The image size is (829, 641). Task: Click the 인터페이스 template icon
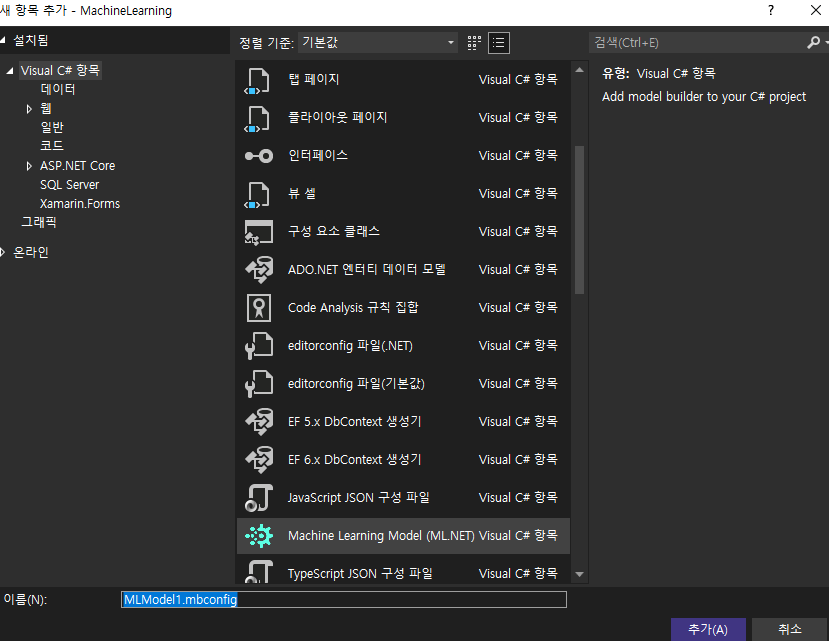259,156
